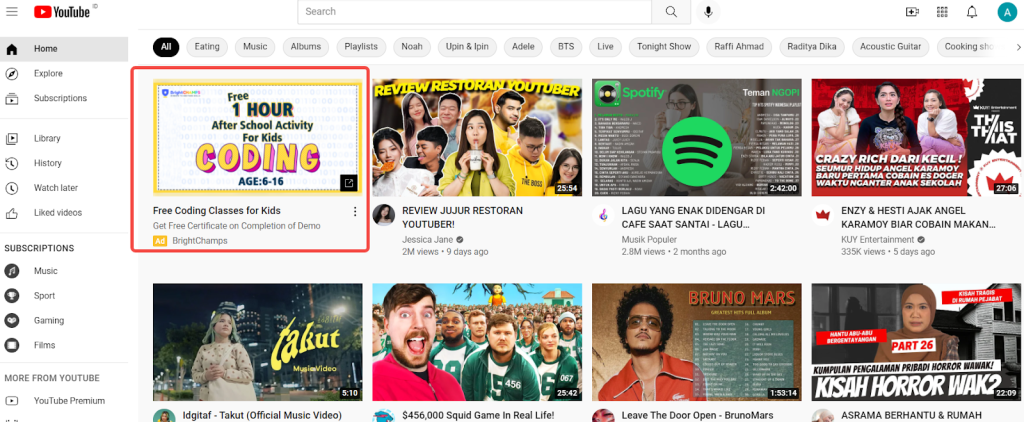The width and height of the screenshot is (1024, 422).
Task: Open the hamburger guide menu
Action: point(12,12)
